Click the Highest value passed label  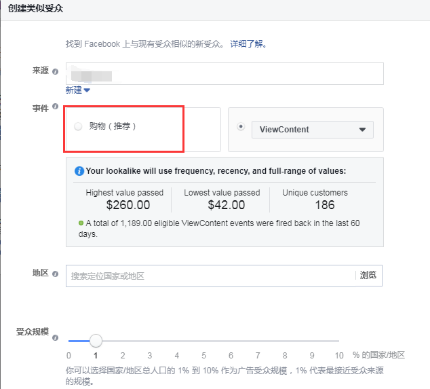tap(125, 193)
